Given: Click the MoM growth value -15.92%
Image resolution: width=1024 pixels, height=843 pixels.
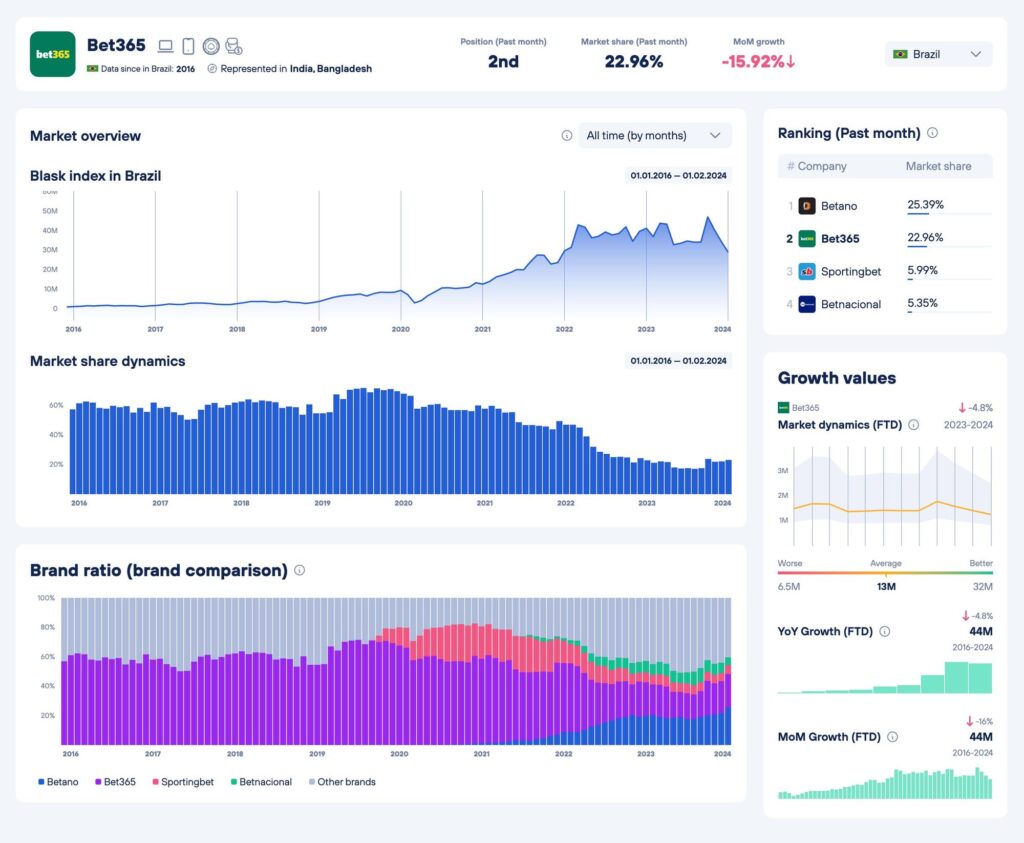Looking at the screenshot, I should [x=752, y=61].
